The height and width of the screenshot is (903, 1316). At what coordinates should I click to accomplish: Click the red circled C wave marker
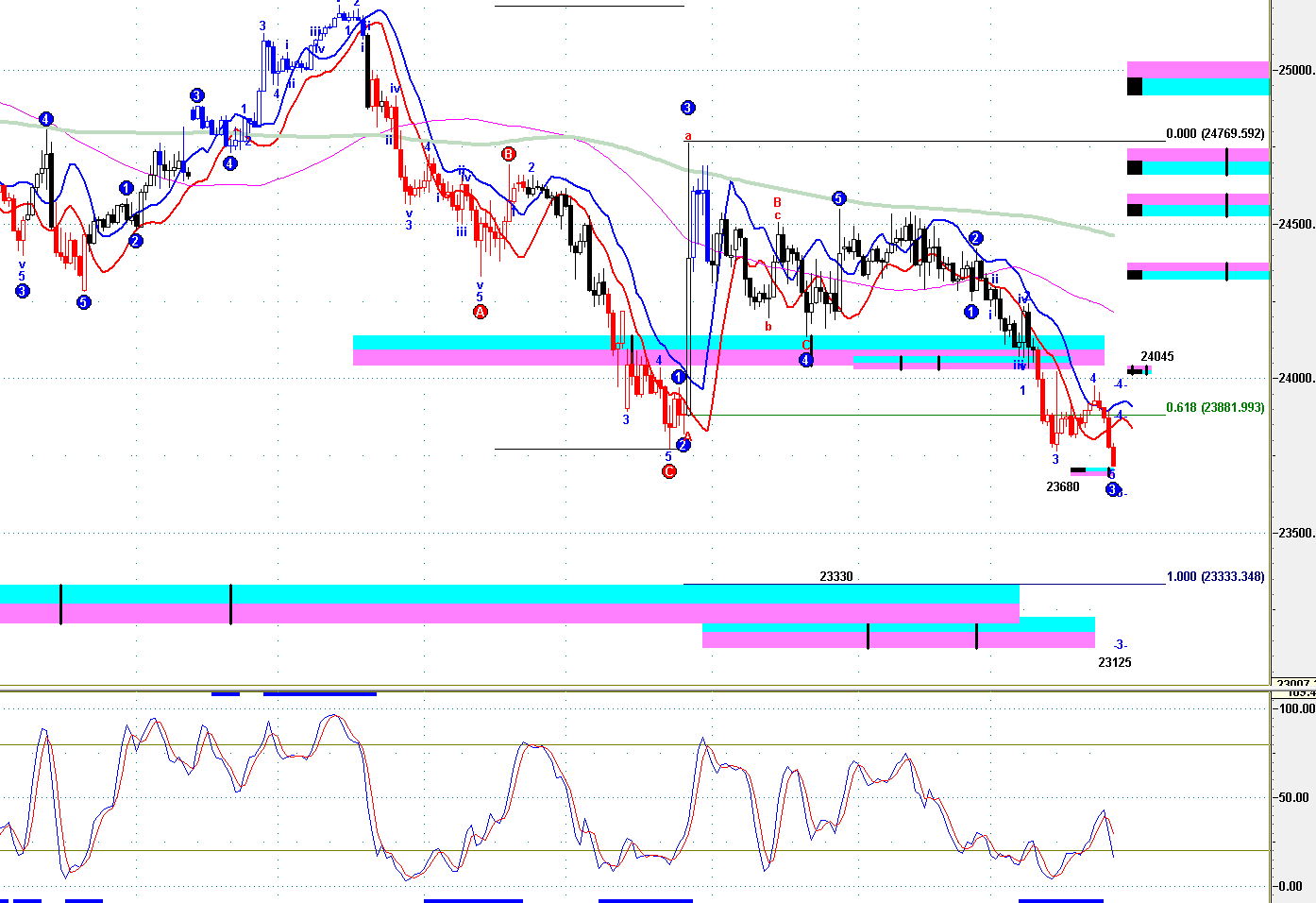click(669, 471)
